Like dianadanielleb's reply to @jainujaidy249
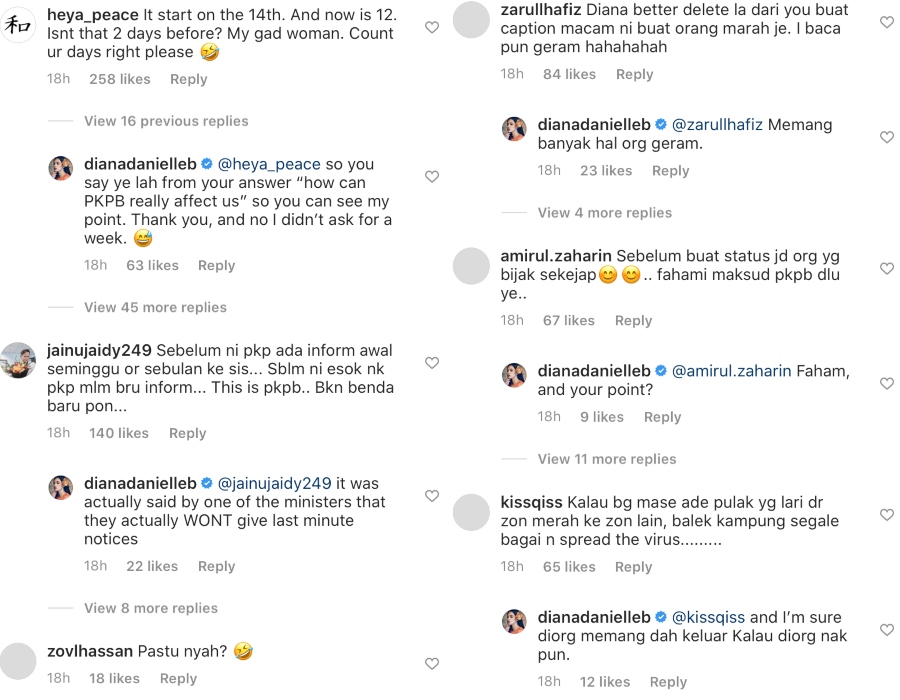This screenshot has width=900, height=700. [x=432, y=496]
